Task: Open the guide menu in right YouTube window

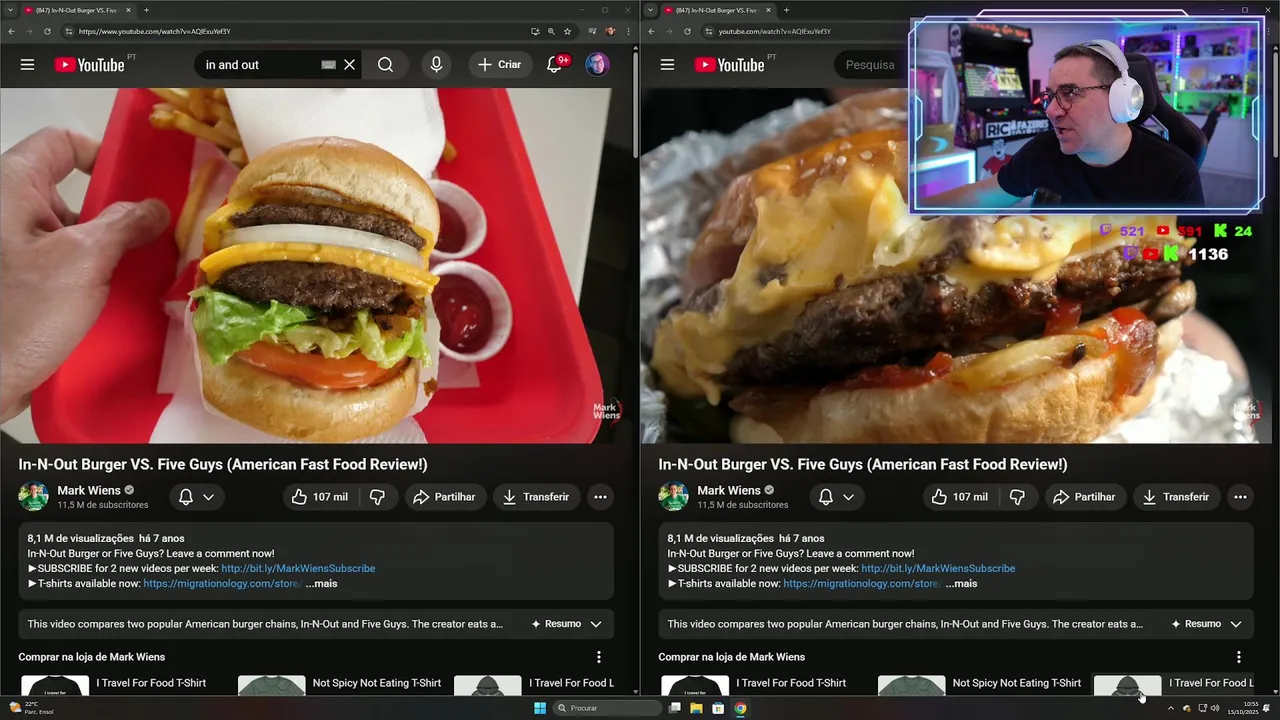Action: click(667, 64)
